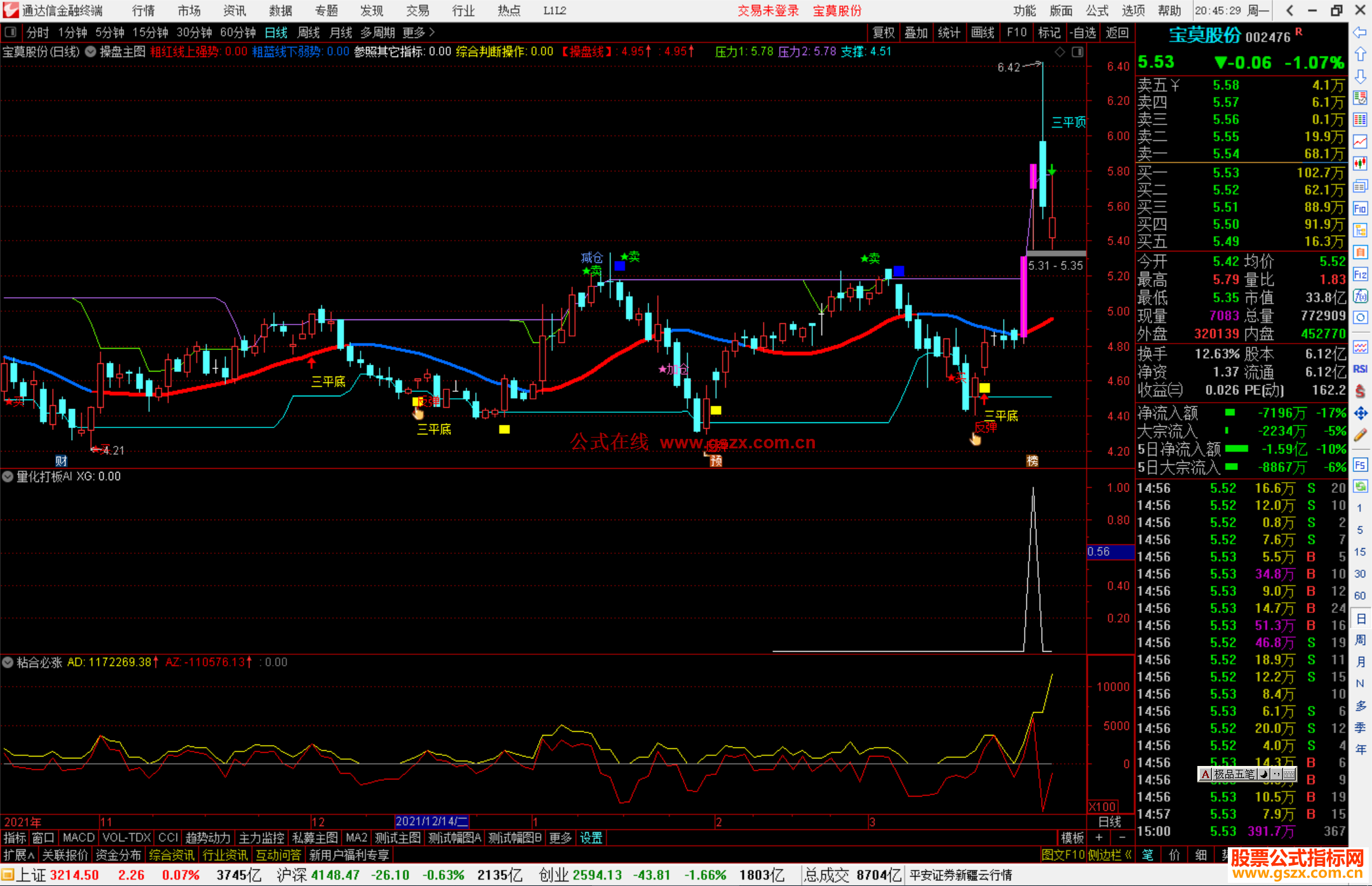This screenshot has height=886, width=1372.
Task: Click the diamond icon at chart top right
Action: pos(1059,52)
